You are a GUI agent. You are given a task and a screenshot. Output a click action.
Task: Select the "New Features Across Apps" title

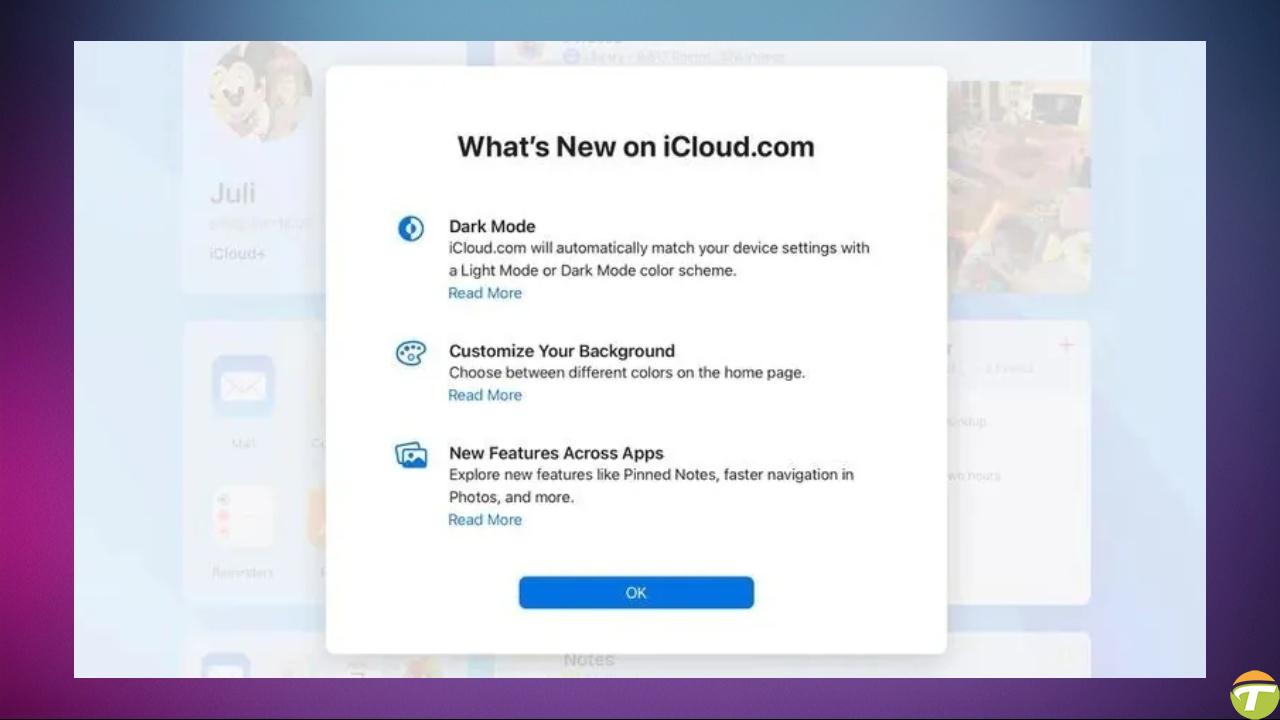[556, 453]
